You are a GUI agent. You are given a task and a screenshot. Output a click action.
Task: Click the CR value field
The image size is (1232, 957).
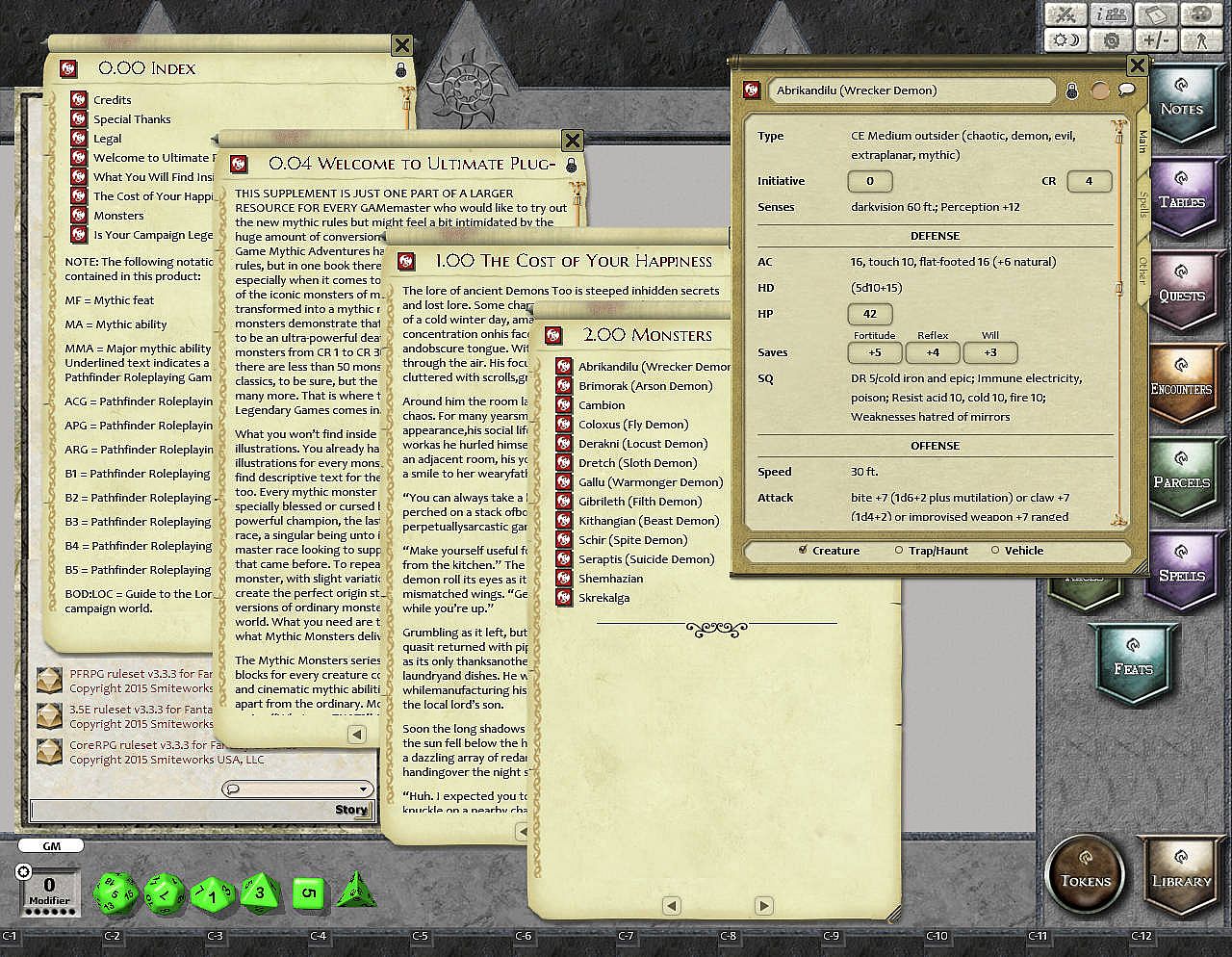1090,181
